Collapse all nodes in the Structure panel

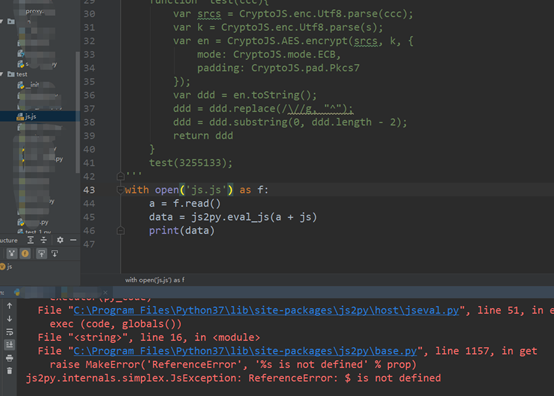(43, 240)
